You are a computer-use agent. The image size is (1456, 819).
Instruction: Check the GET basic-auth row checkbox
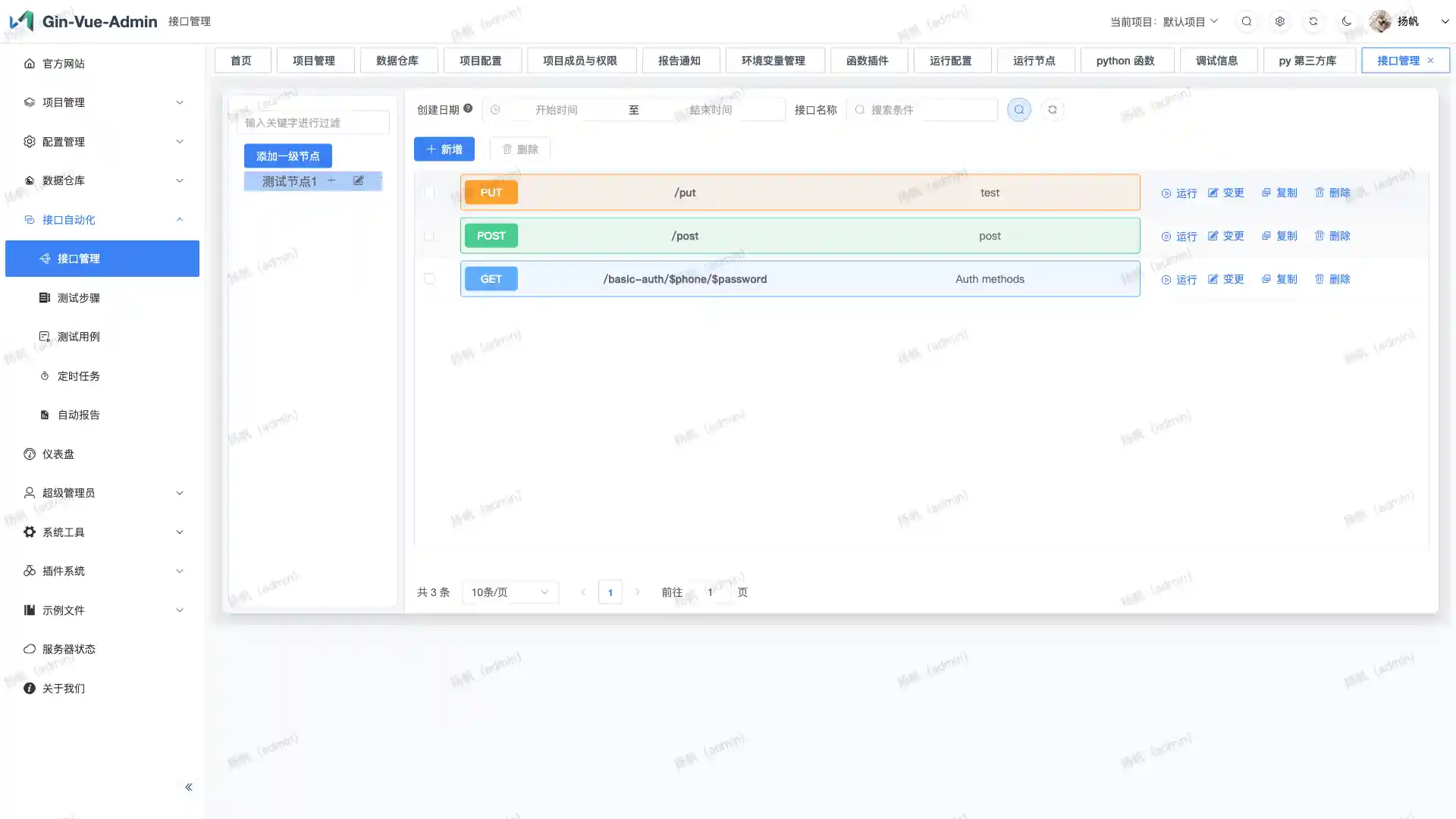click(429, 279)
